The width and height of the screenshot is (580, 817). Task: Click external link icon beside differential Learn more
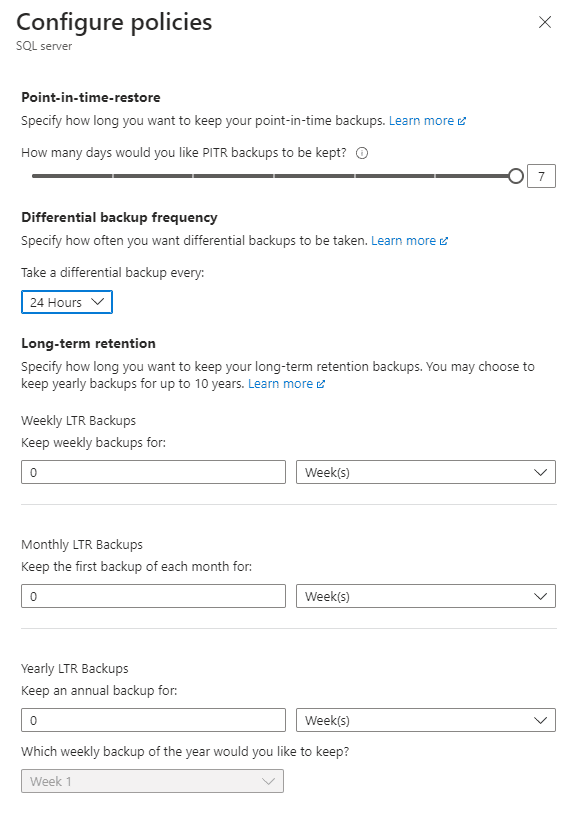(x=444, y=241)
